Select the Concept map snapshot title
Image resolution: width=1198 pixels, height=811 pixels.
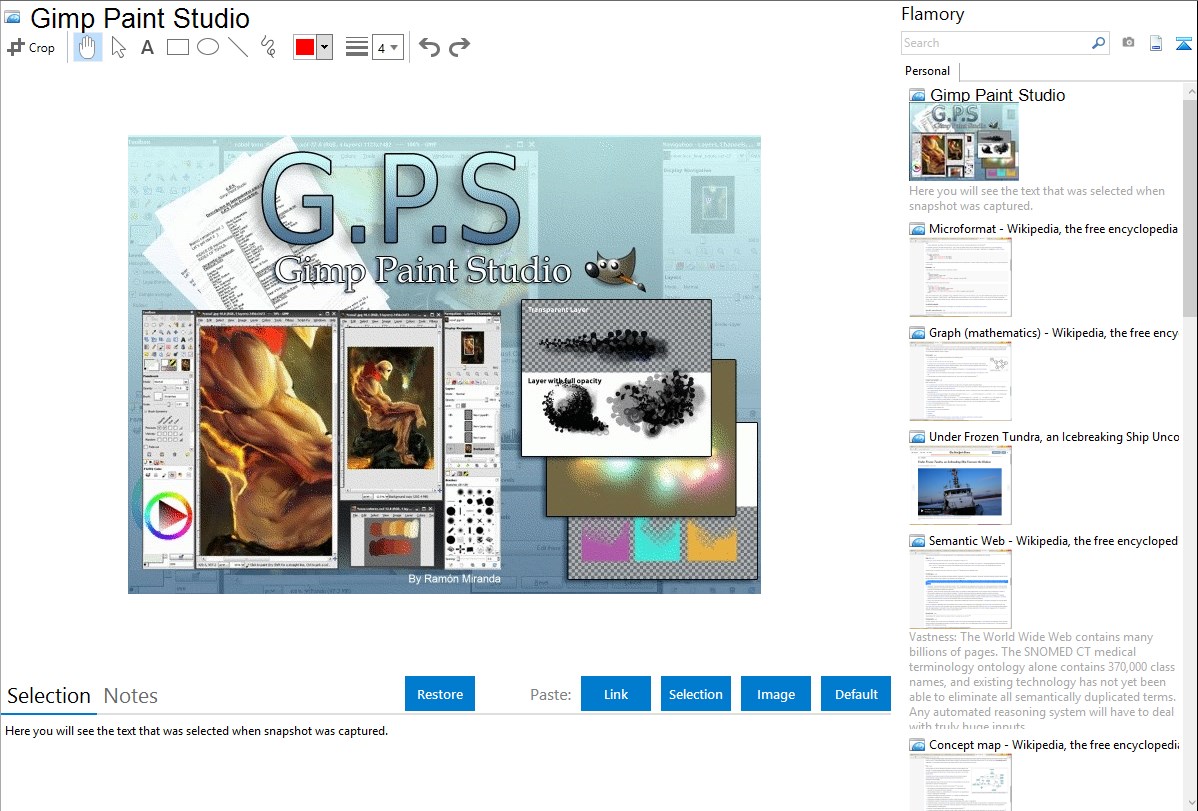click(1053, 745)
